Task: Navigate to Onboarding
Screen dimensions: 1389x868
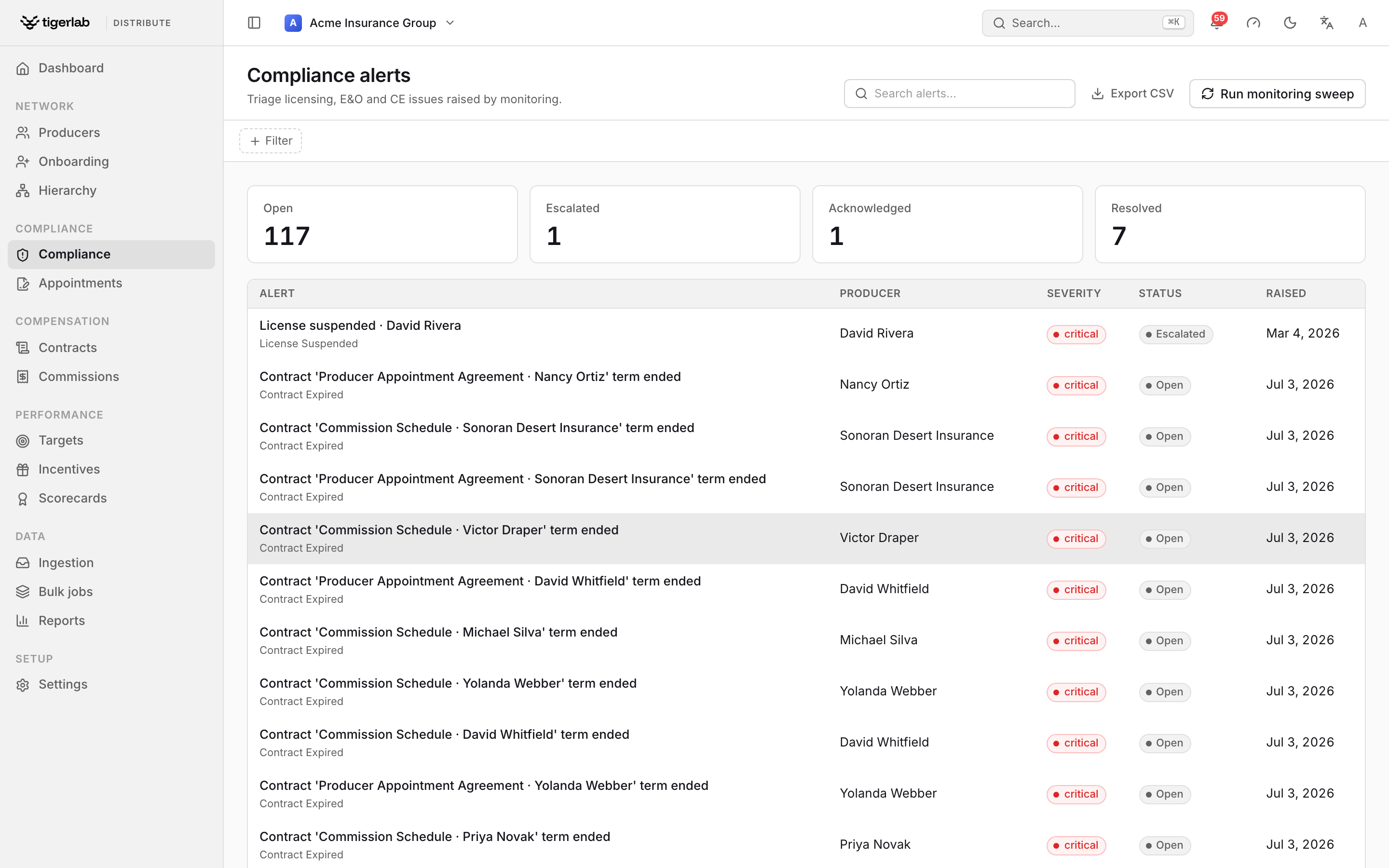Action: click(111, 162)
